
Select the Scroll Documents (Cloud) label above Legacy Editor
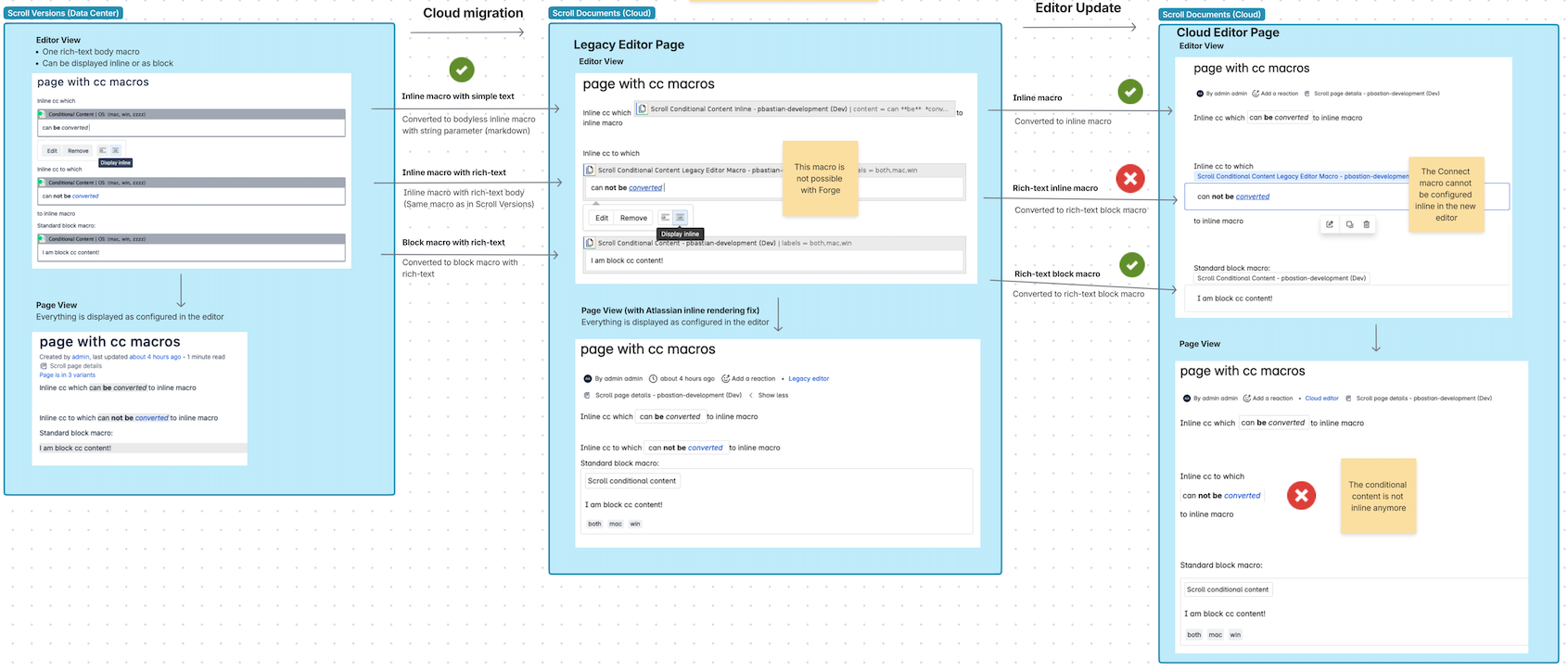pos(602,13)
